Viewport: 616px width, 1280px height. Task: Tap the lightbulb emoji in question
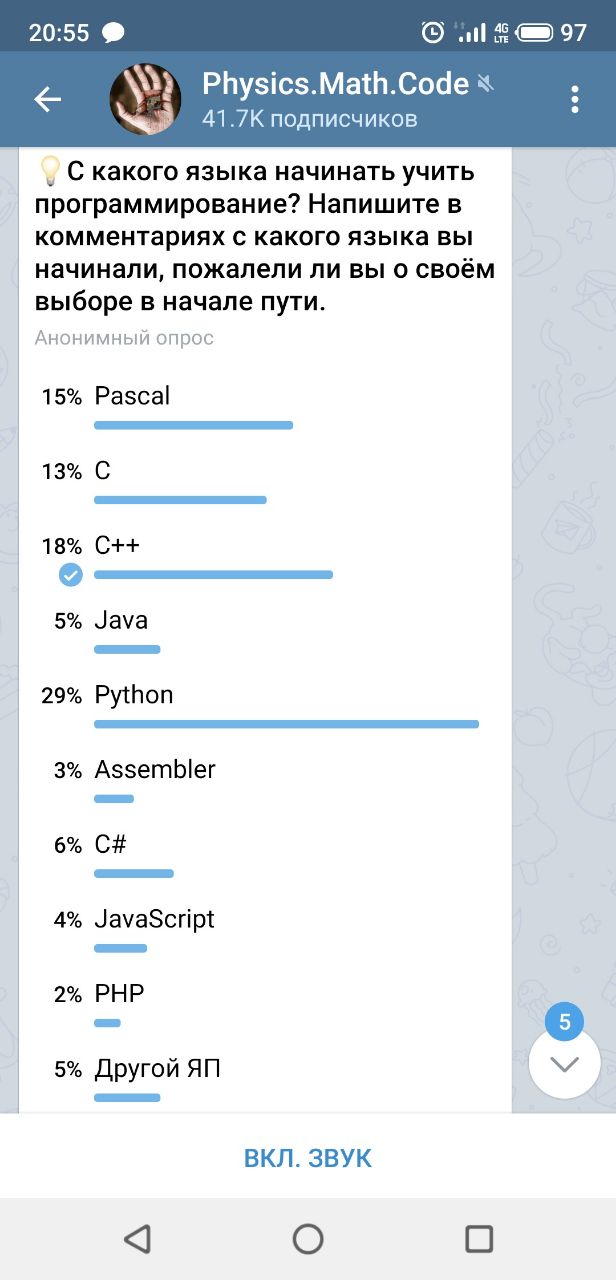[49, 172]
